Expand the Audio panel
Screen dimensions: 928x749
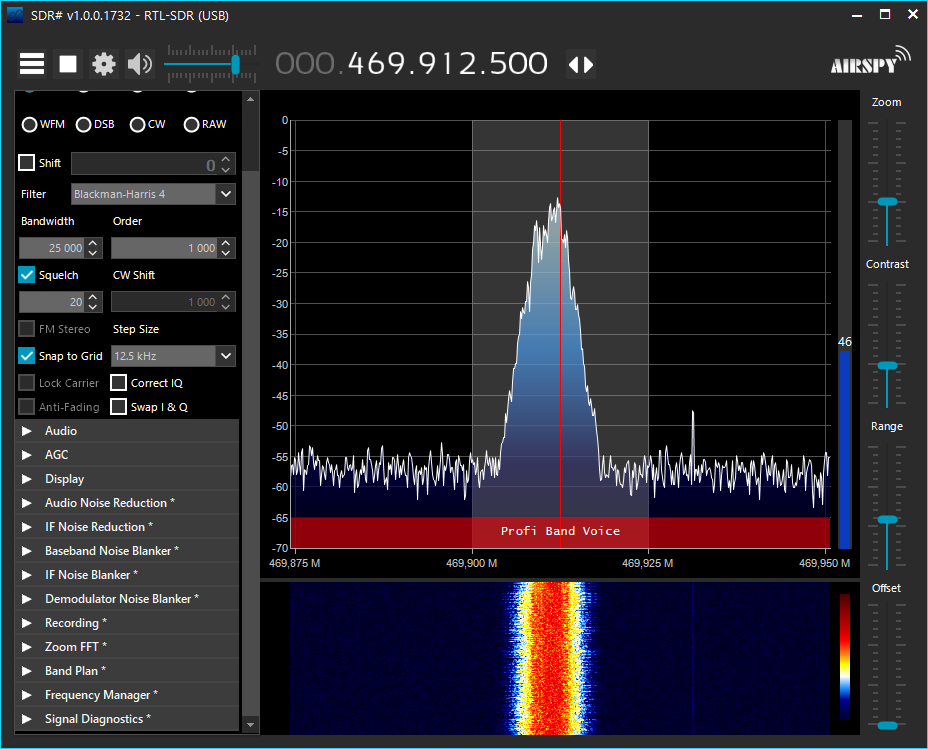(x=127, y=431)
